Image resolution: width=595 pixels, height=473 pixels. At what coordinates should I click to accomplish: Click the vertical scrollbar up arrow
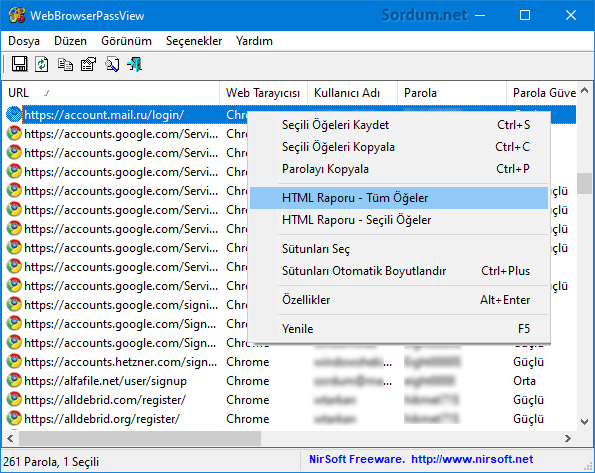point(584,90)
